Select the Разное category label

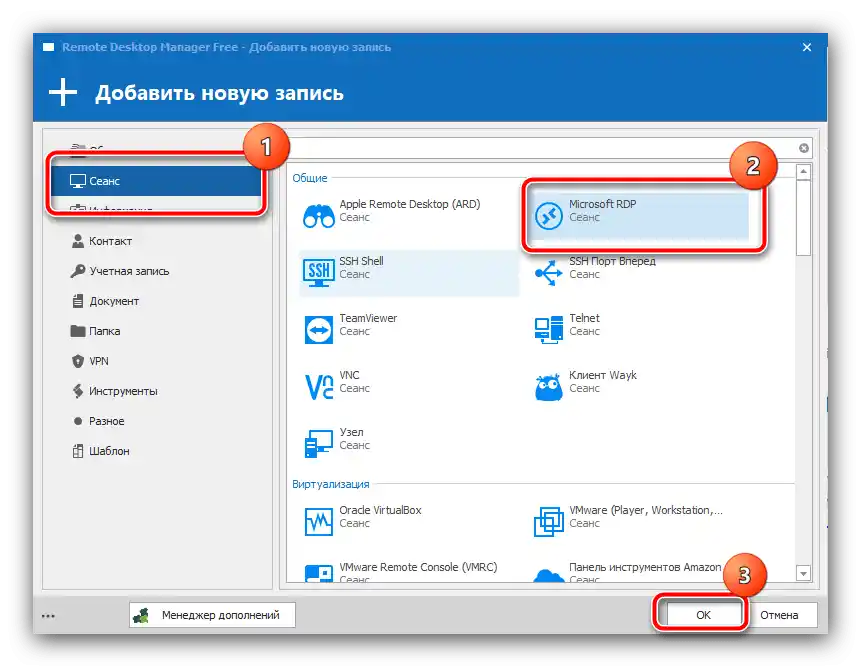click(107, 421)
